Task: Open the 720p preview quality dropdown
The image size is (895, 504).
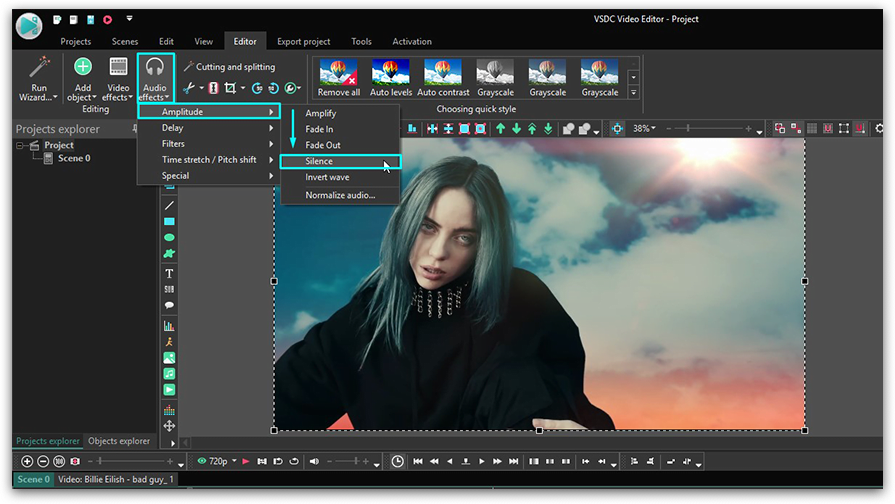Action: 217,461
